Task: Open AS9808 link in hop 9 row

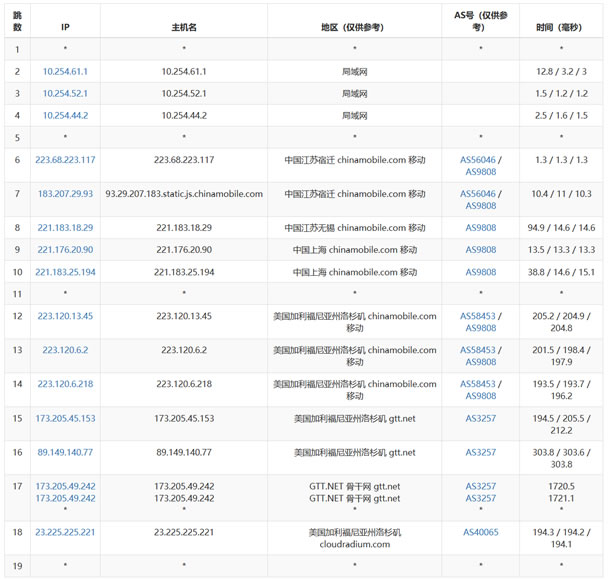Action: pos(480,250)
